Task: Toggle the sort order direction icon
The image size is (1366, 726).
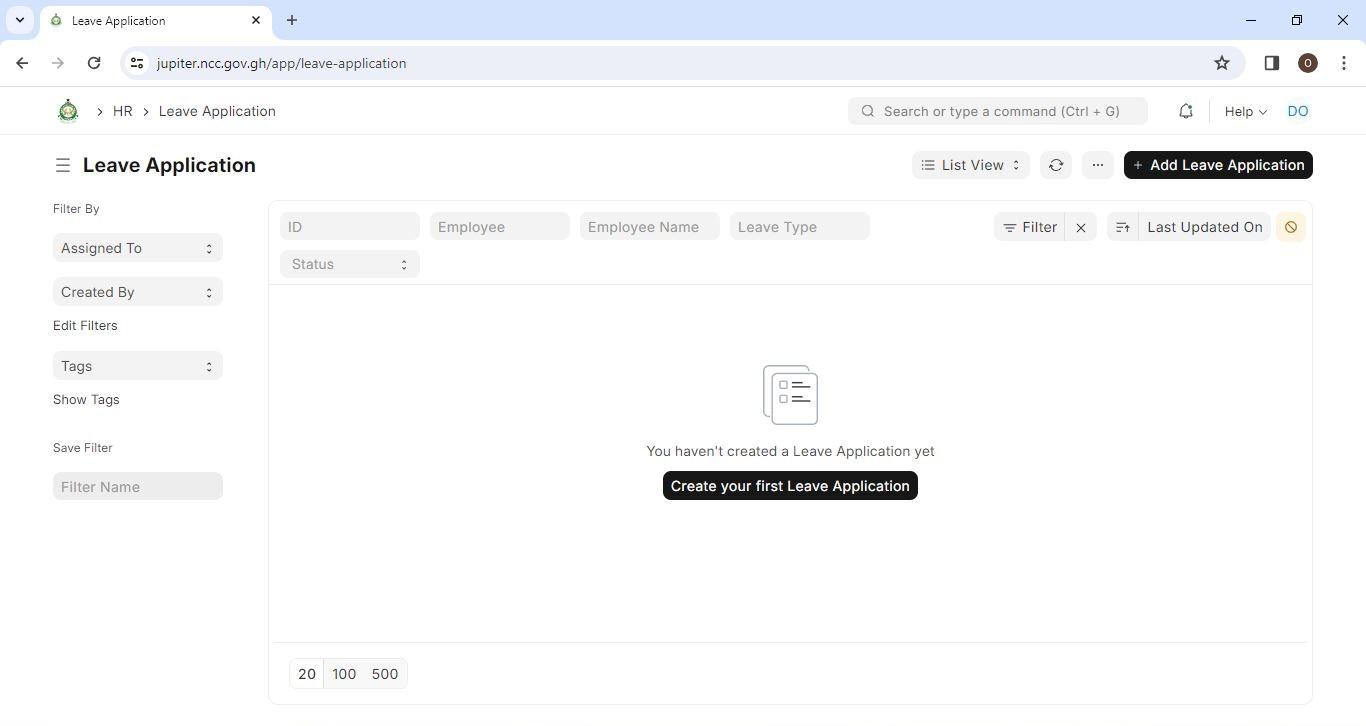Action: 1122,227
